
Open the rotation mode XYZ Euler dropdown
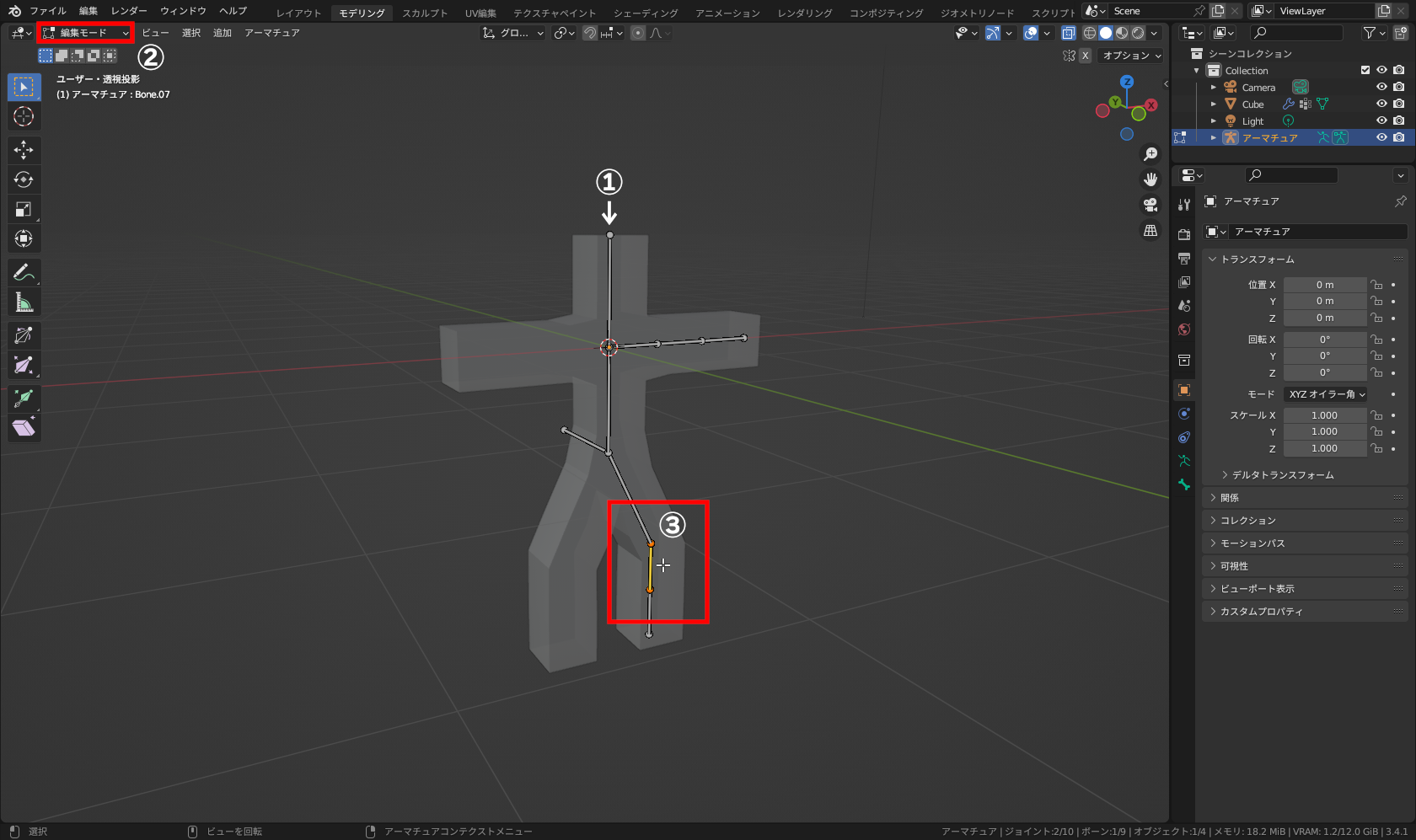click(1325, 394)
